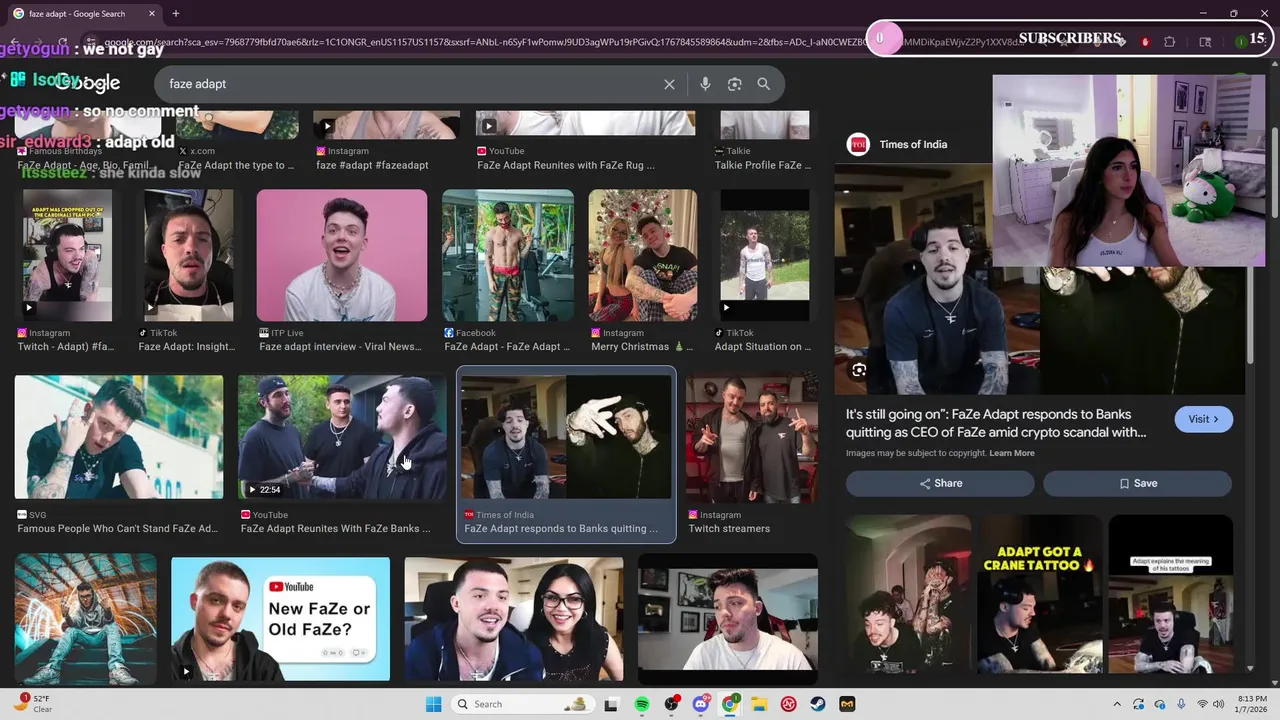Click the 'faze #adapt #fazeadapt' Instagram caption
Image resolution: width=1280 pixels, height=720 pixels.
(x=372, y=165)
